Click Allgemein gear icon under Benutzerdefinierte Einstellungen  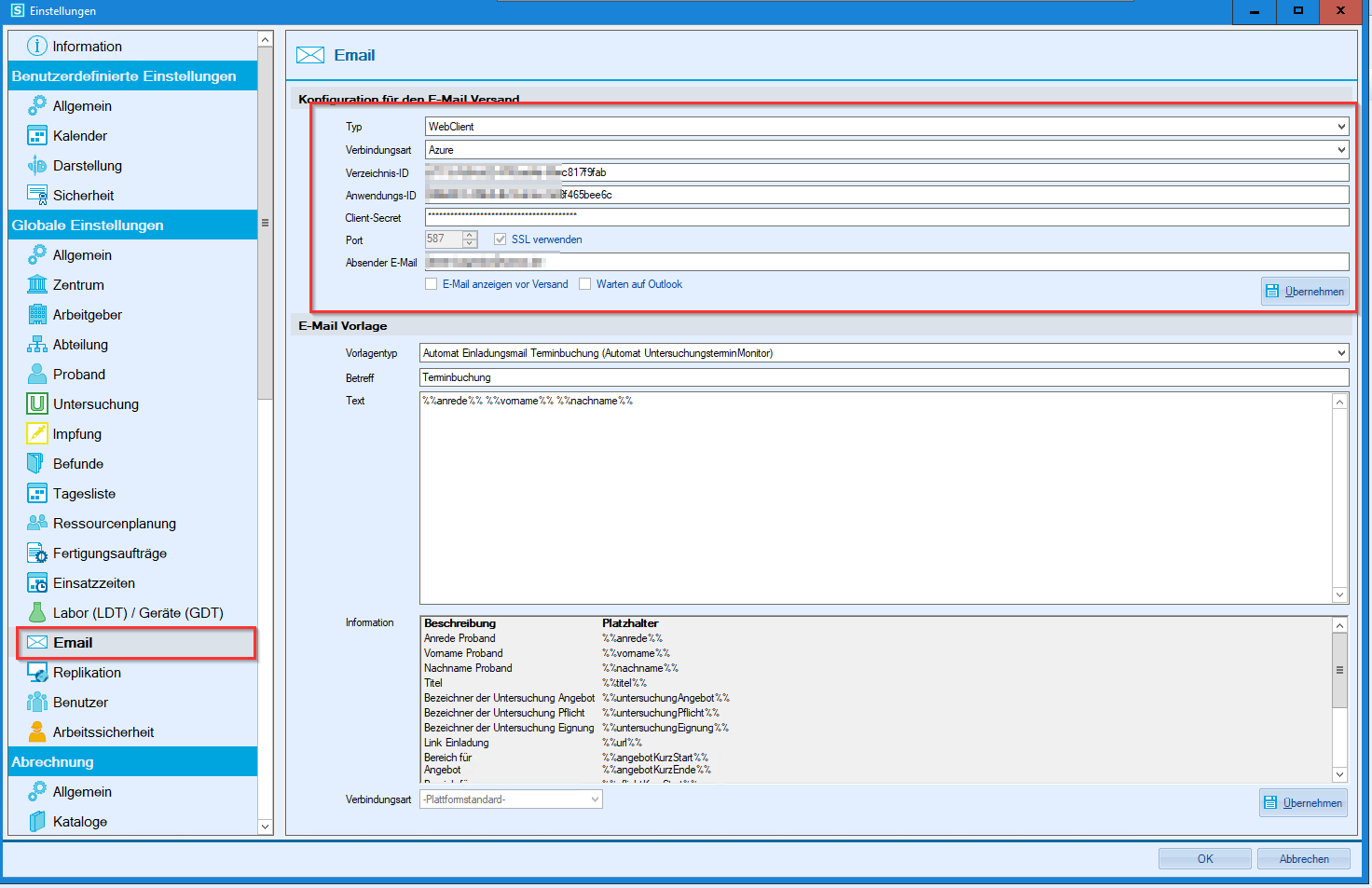tap(37, 105)
